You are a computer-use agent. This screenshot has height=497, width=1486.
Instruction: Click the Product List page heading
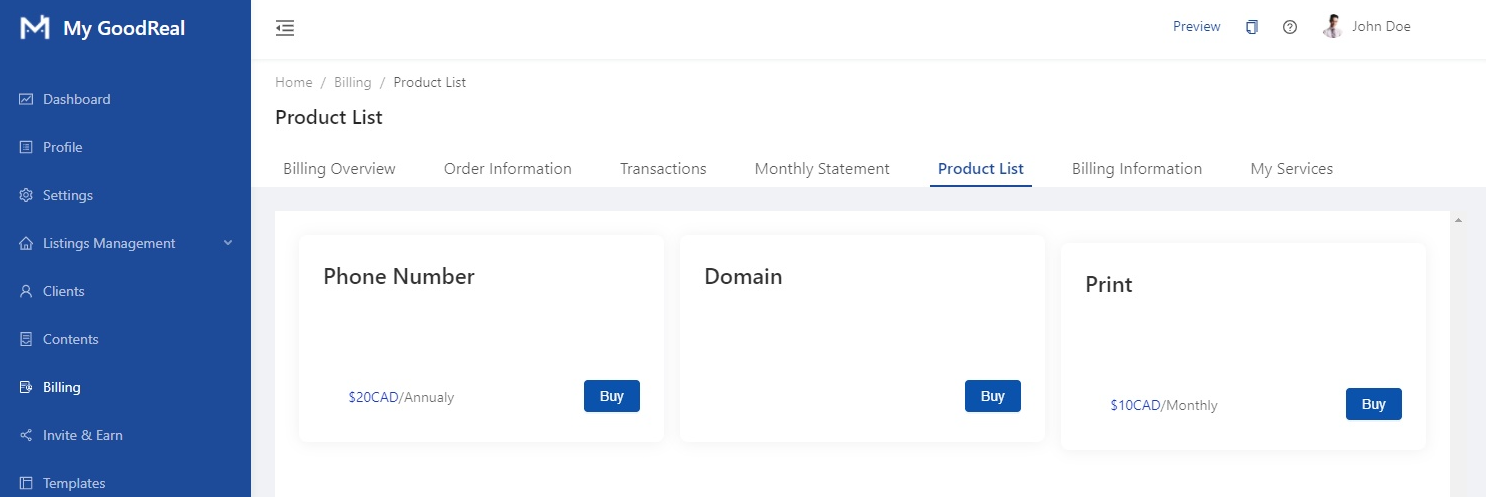pos(329,117)
